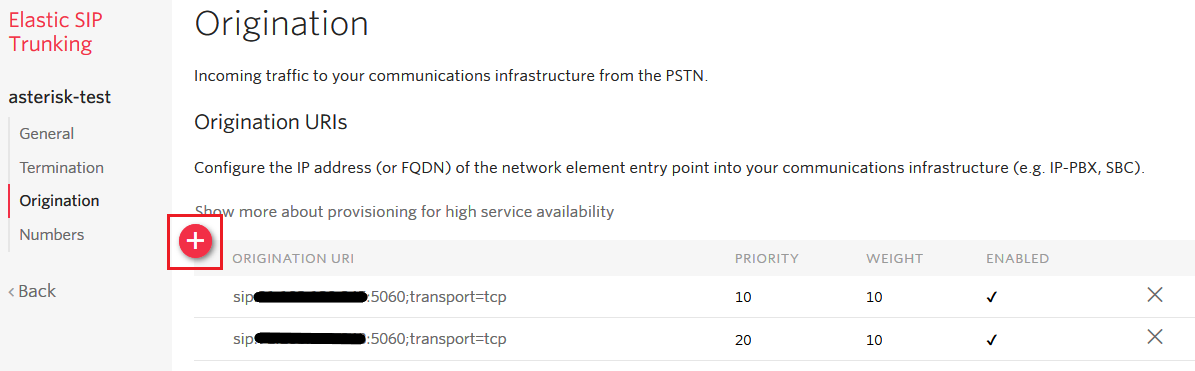Delete the priority 10 origination URI
The height and width of the screenshot is (371, 1195).
(x=1155, y=295)
